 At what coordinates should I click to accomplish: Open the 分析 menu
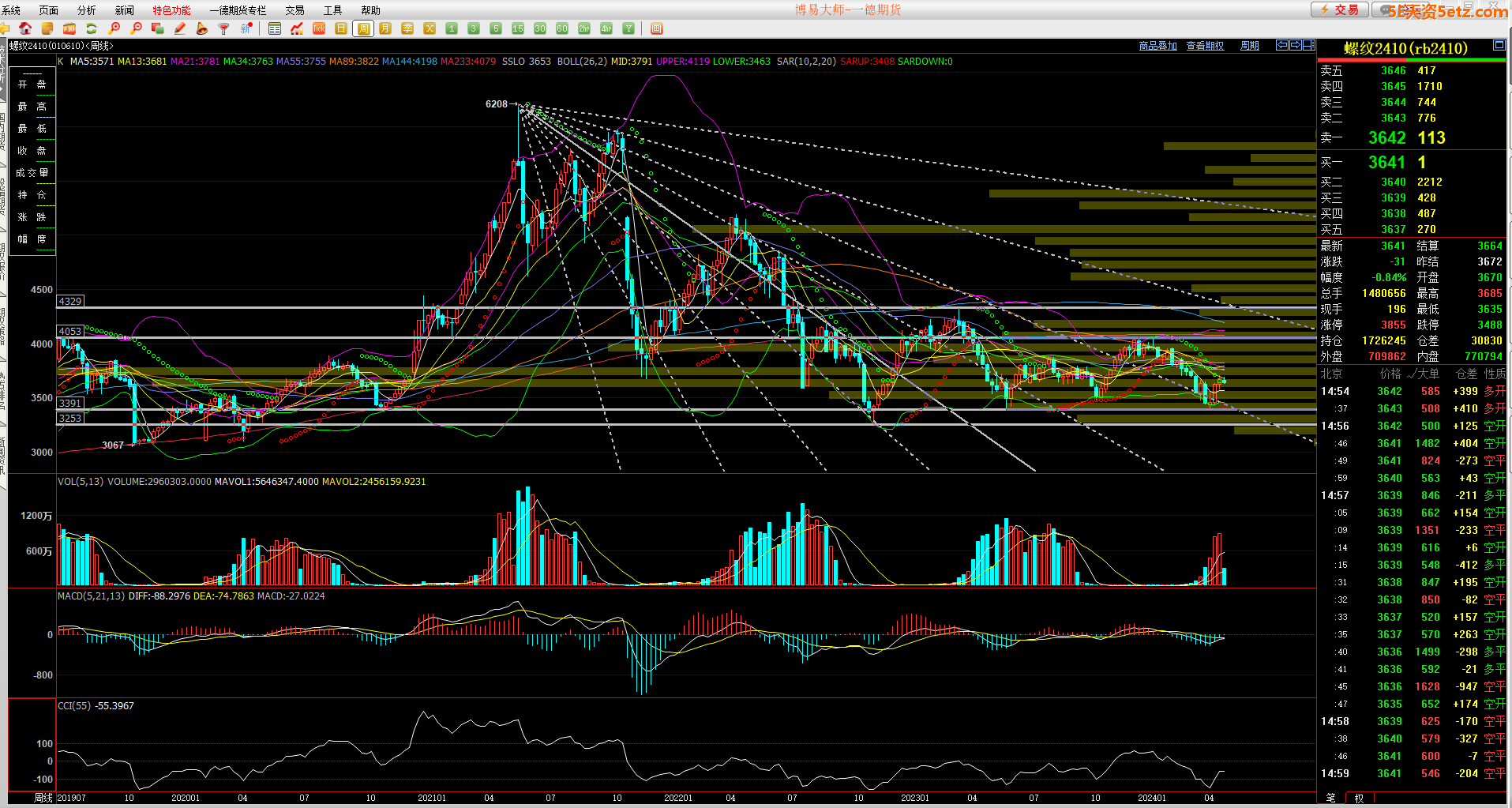pos(86,10)
